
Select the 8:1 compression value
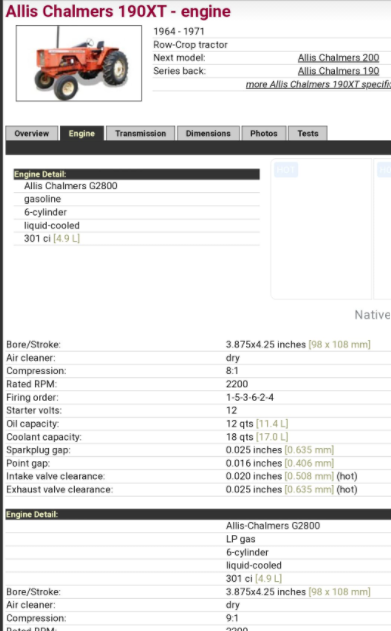point(232,371)
